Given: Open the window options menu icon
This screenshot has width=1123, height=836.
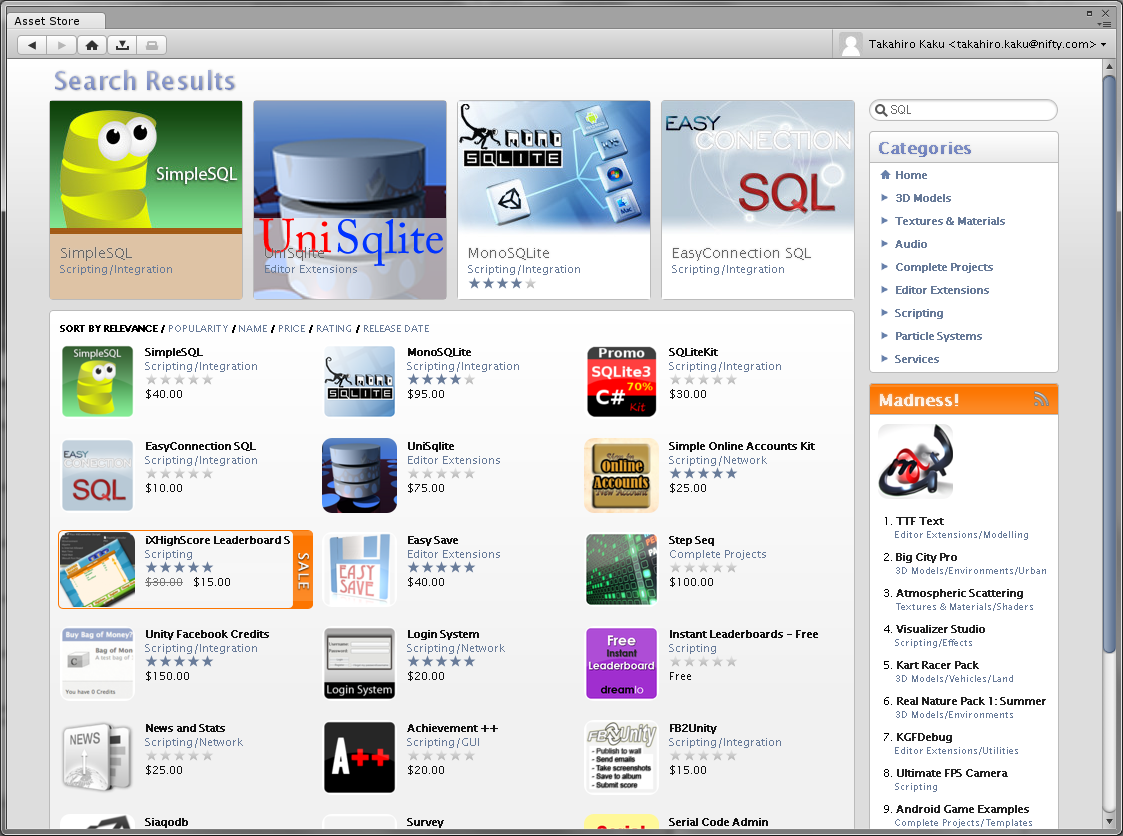Looking at the screenshot, I should click(1106, 24).
